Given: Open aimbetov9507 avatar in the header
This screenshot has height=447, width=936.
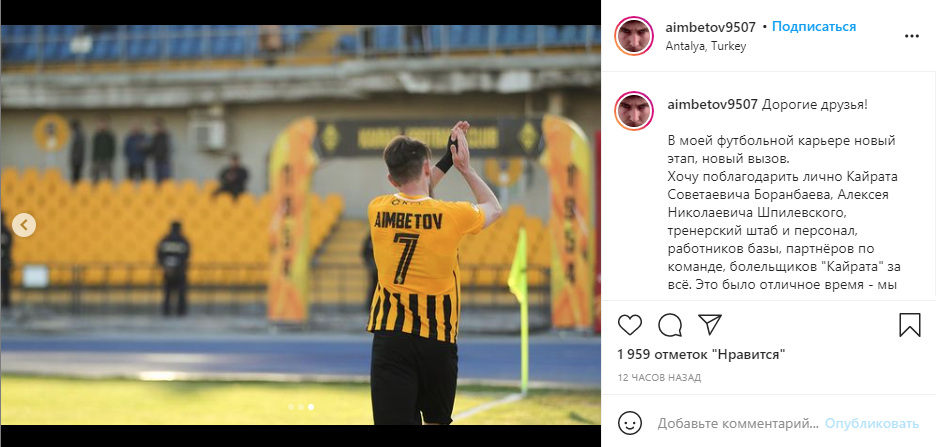Looking at the screenshot, I should (634, 36).
